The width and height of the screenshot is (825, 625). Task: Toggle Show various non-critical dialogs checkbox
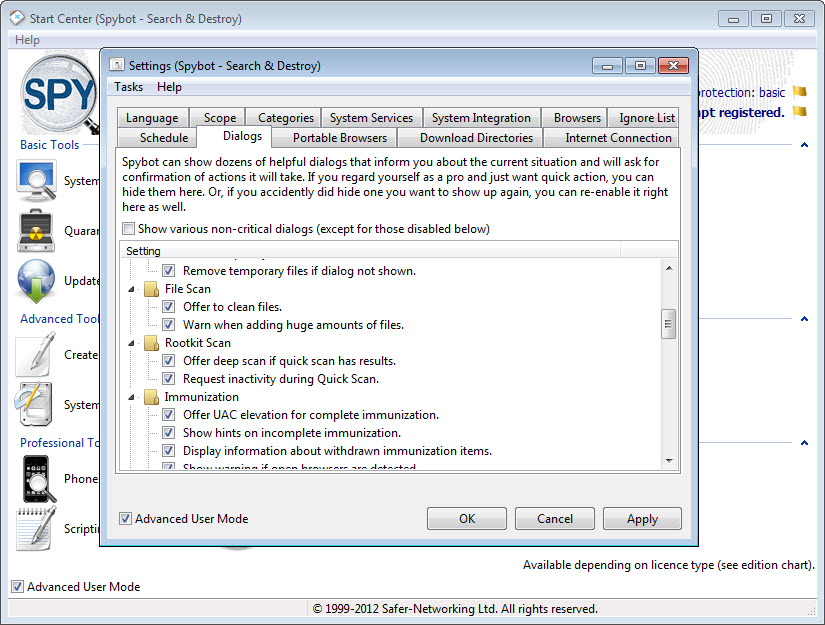[x=128, y=229]
